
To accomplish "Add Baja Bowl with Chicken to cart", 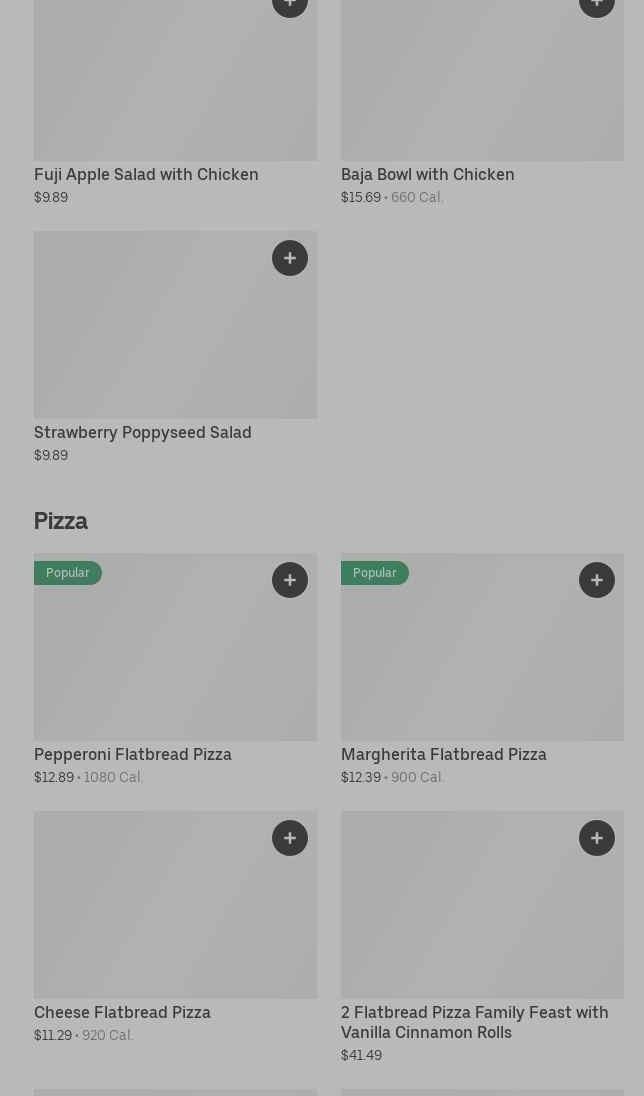I will 597,5.
